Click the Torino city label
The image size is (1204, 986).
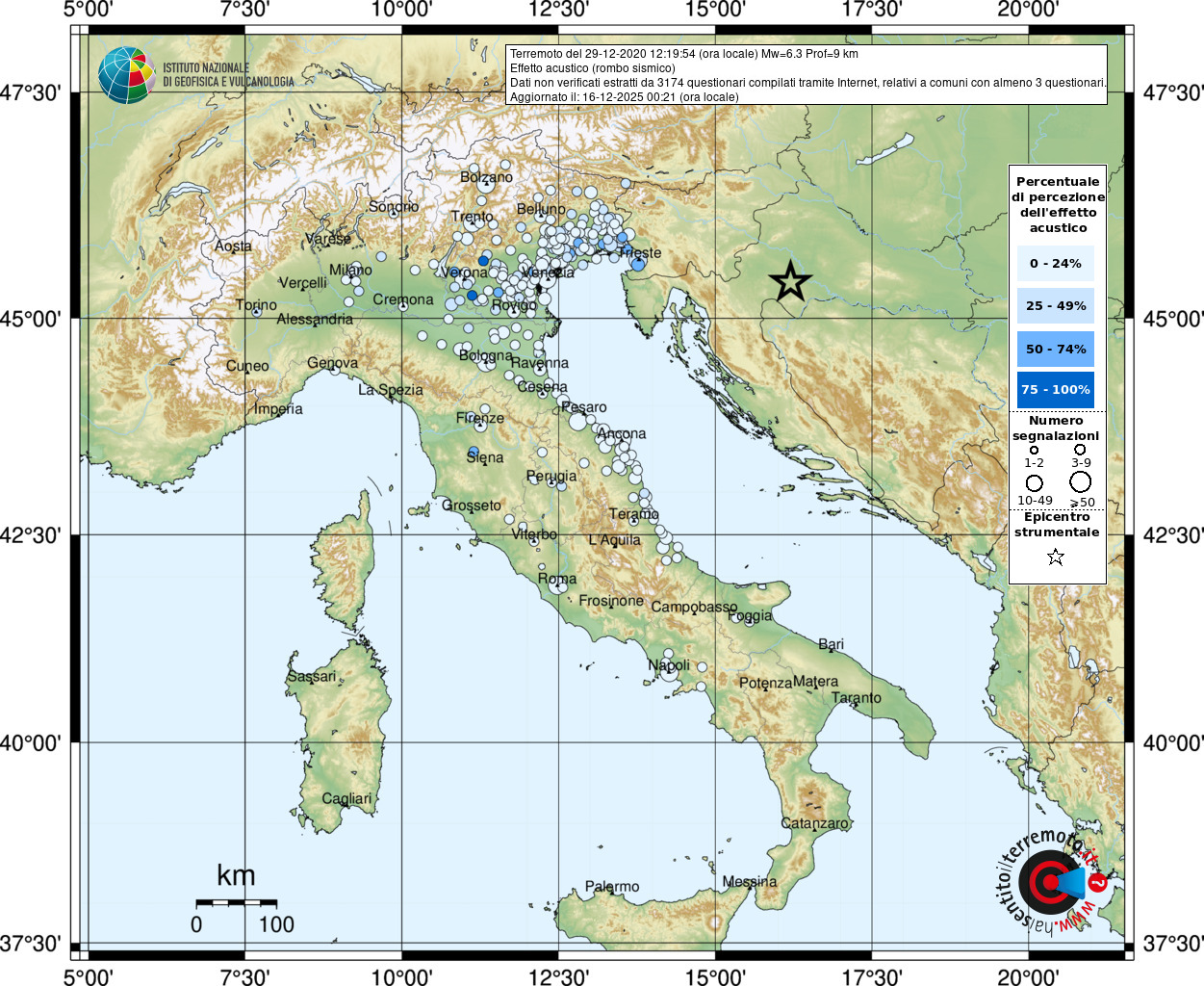point(256,304)
